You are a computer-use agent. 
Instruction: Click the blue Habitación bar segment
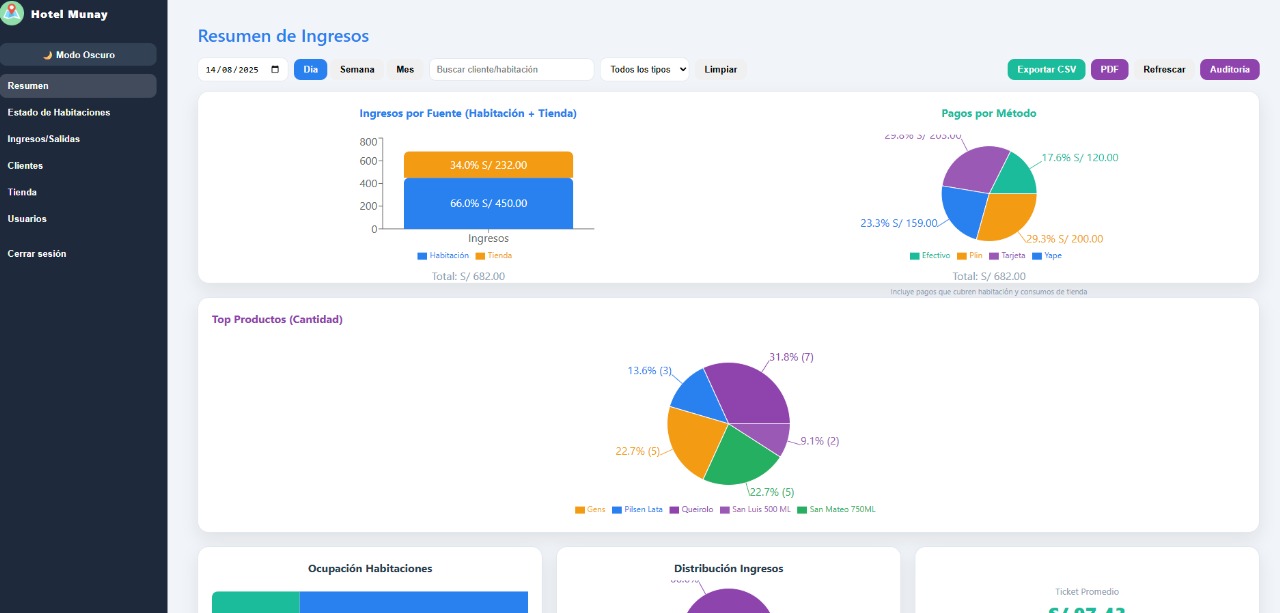488,203
